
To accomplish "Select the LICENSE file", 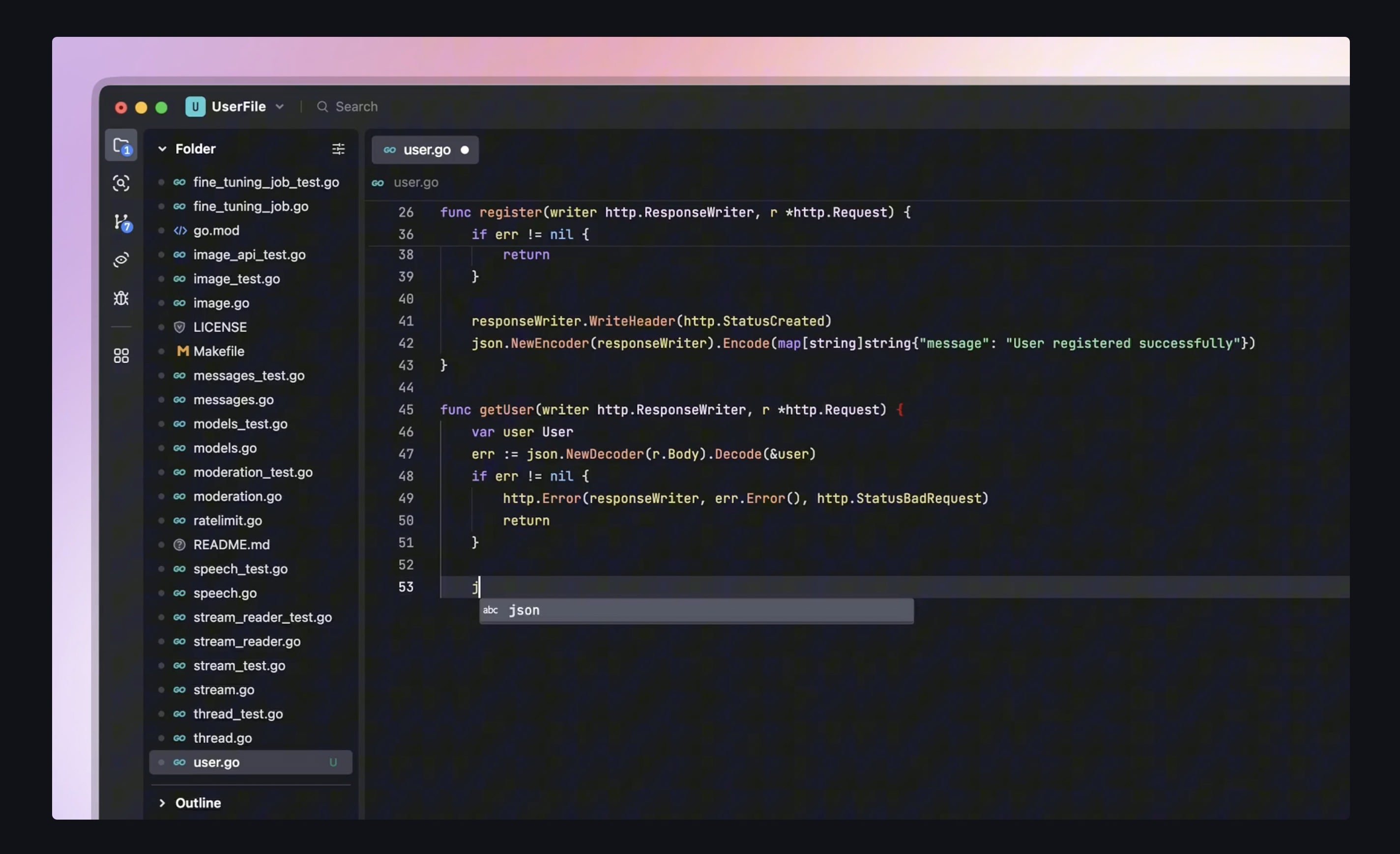I will (219, 327).
